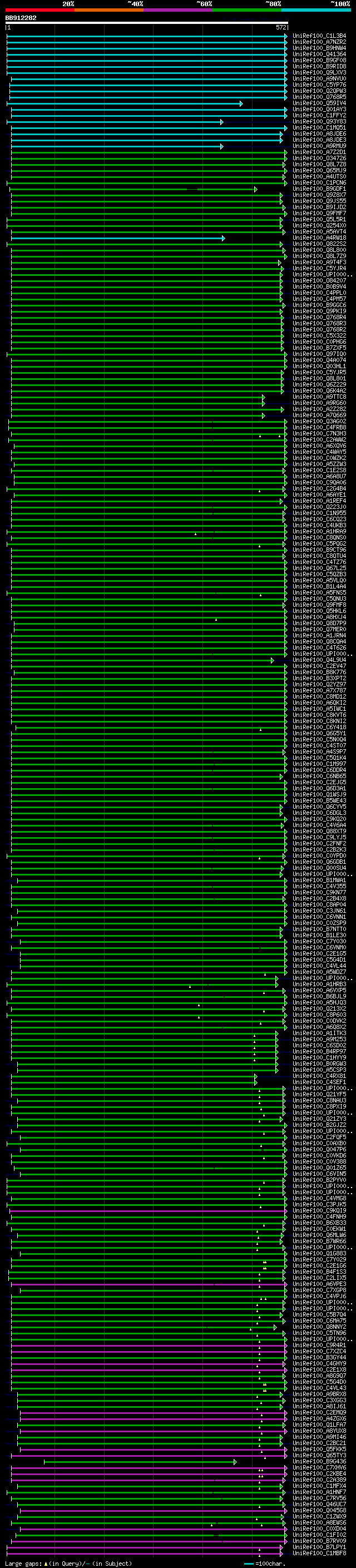Click the cyan alignment bar for UniRef100_Q59IV4
Viewport: 356px width, 1568px height.
(x=125, y=103)
